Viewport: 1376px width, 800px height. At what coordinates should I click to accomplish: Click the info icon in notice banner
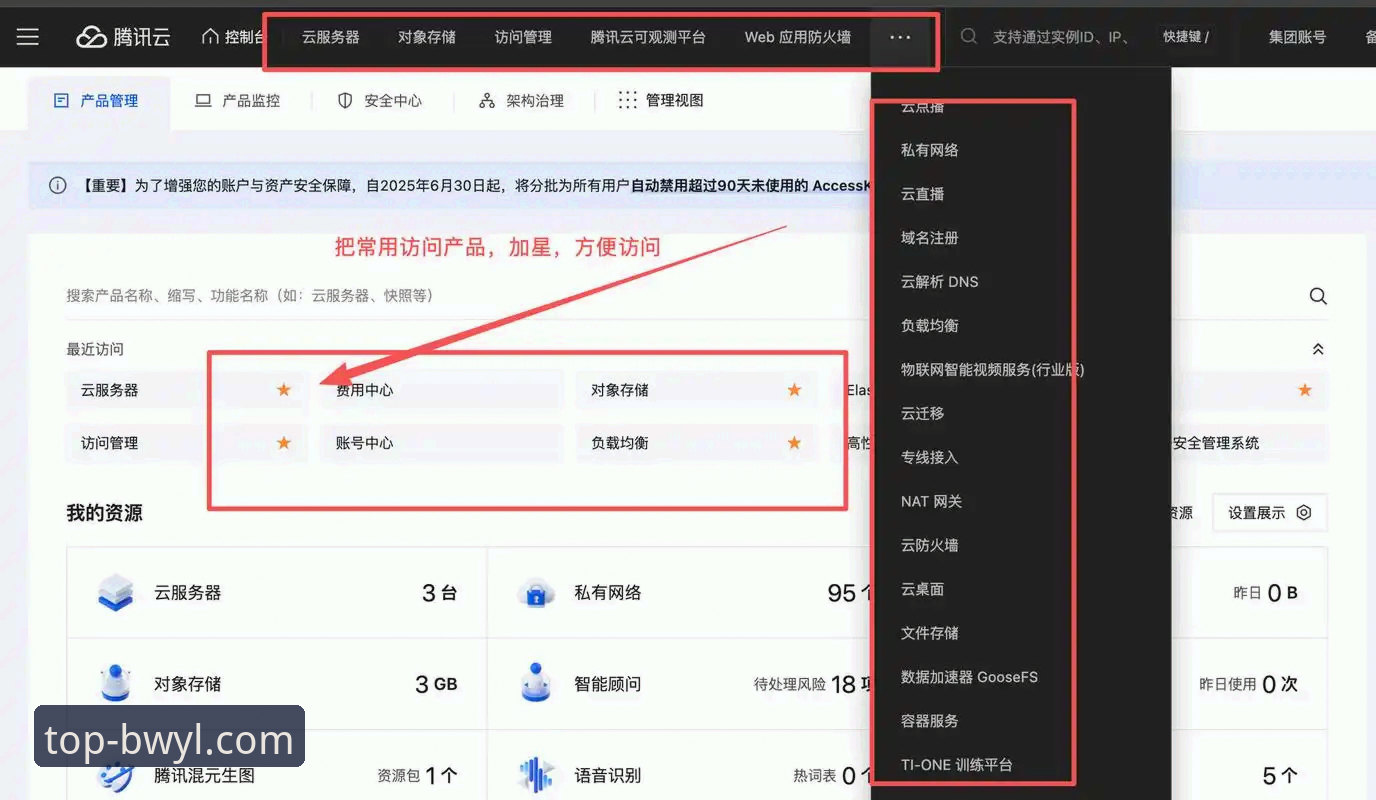58,185
